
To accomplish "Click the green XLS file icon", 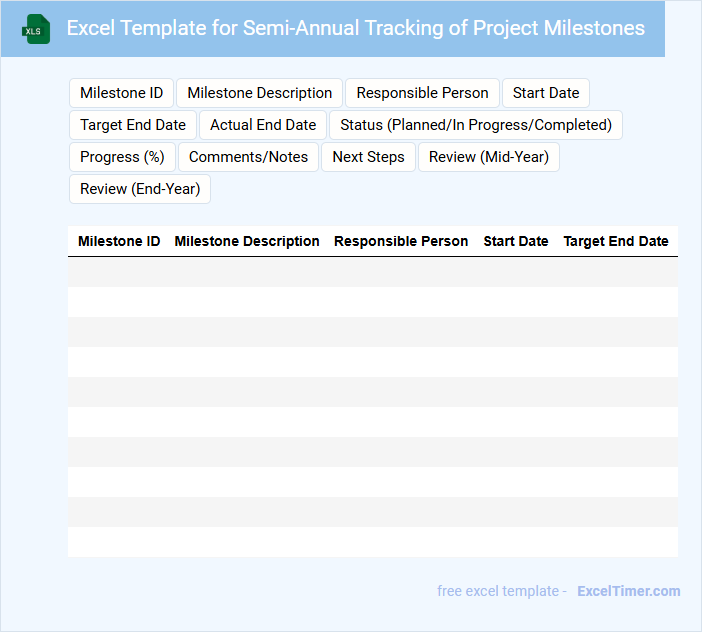I will [x=37, y=29].
